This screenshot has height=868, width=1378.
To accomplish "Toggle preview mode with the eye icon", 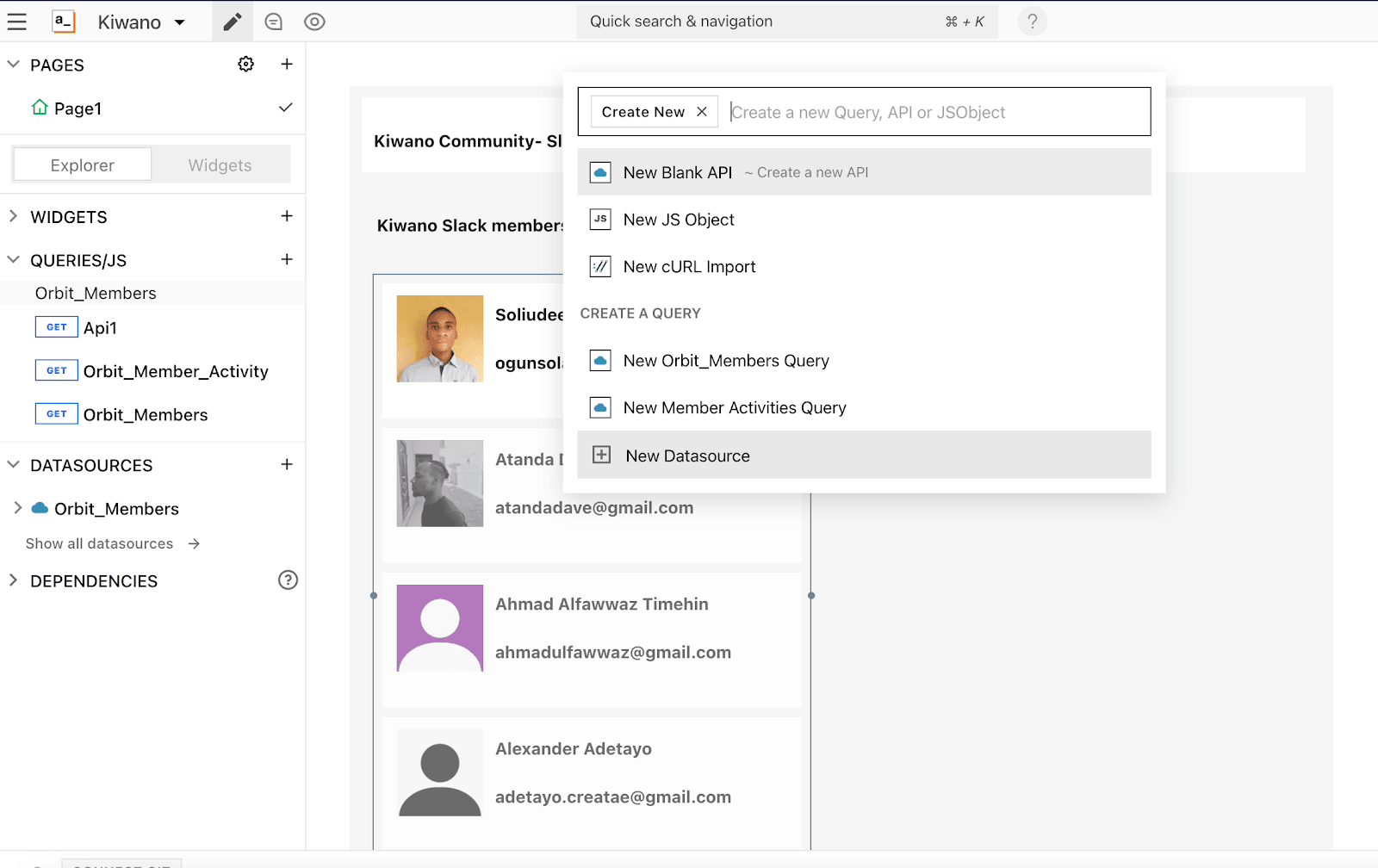I will (x=314, y=22).
